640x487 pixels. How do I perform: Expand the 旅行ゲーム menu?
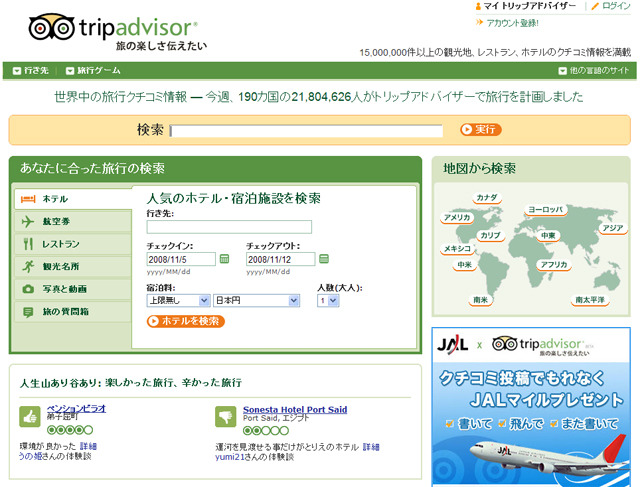point(93,71)
